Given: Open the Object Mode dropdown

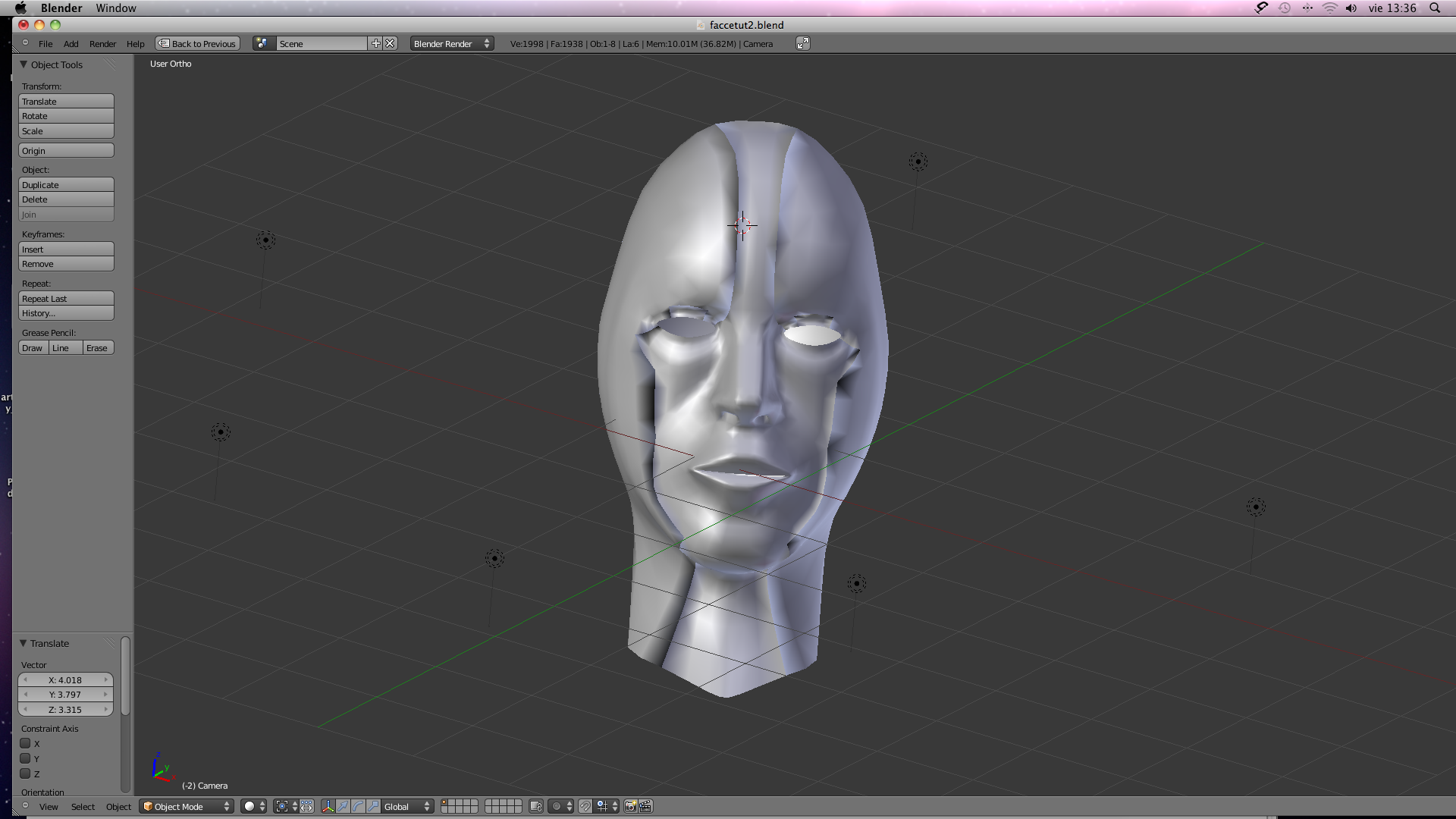Looking at the screenshot, I should [x=187, y=807].
